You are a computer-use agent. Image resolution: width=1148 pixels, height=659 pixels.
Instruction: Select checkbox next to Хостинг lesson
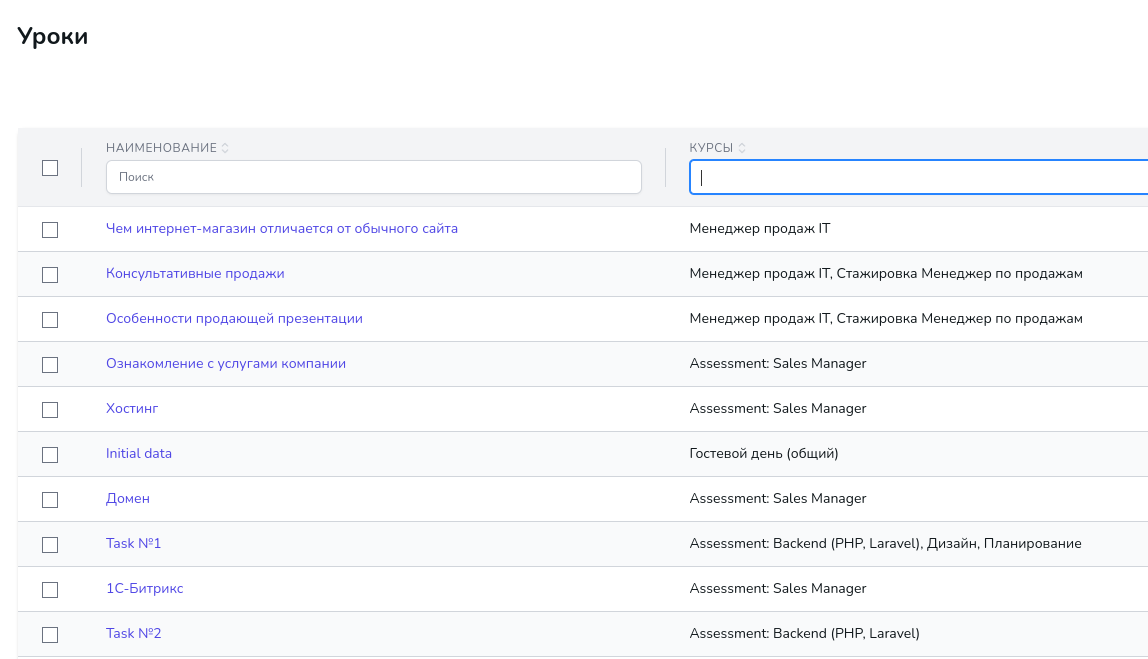[x=50, y=410]
